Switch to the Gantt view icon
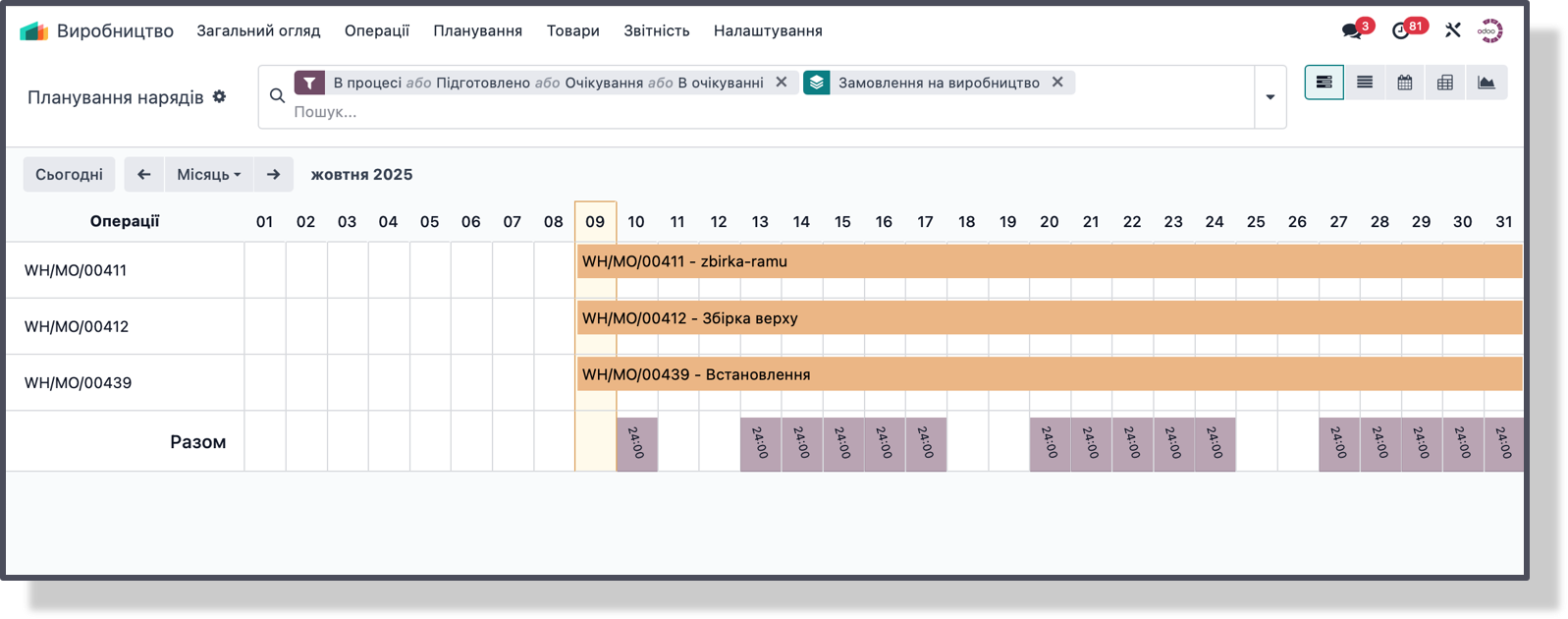 pos(1324,83)
